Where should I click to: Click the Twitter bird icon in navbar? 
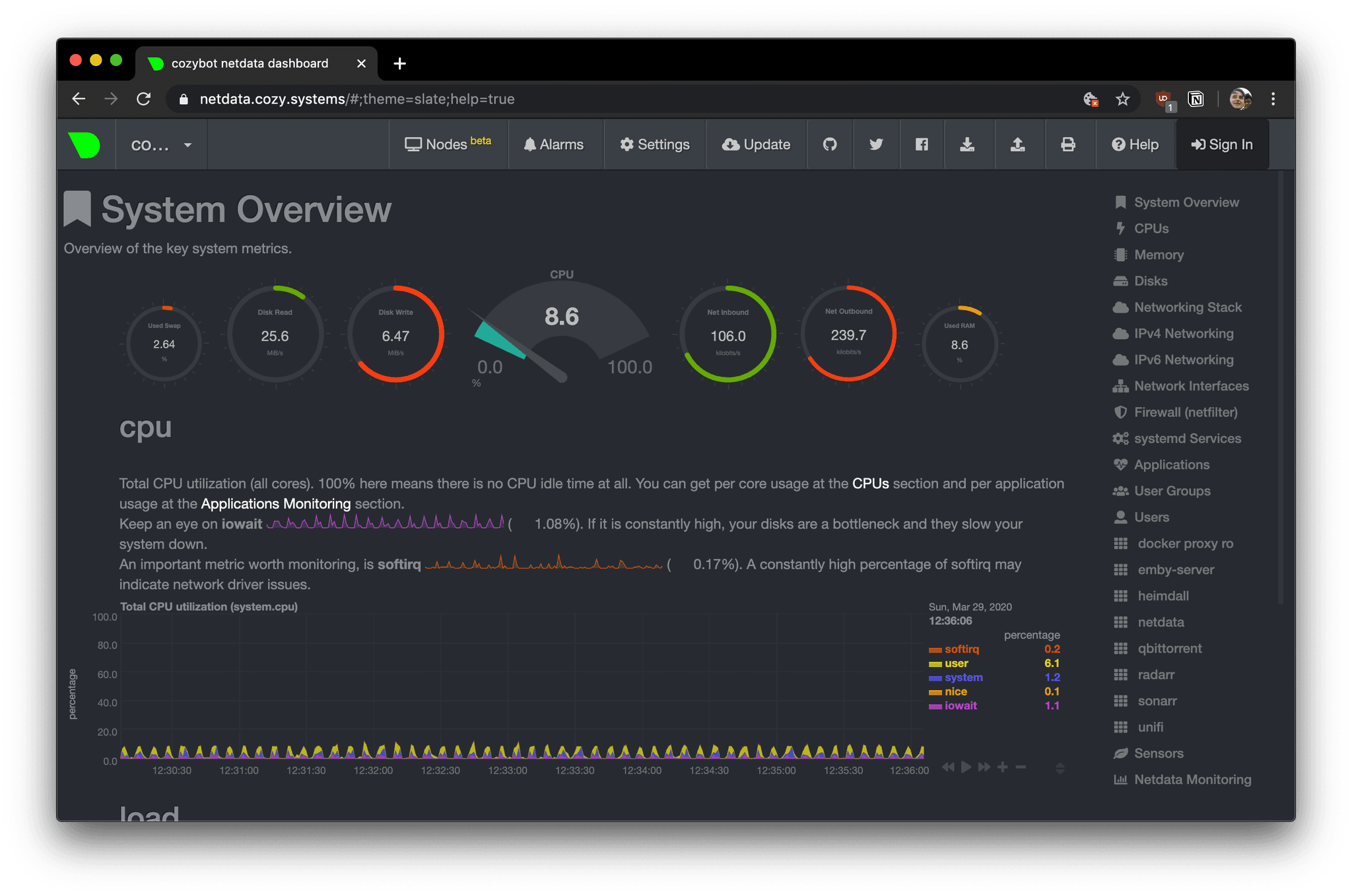tap(876, 143)
